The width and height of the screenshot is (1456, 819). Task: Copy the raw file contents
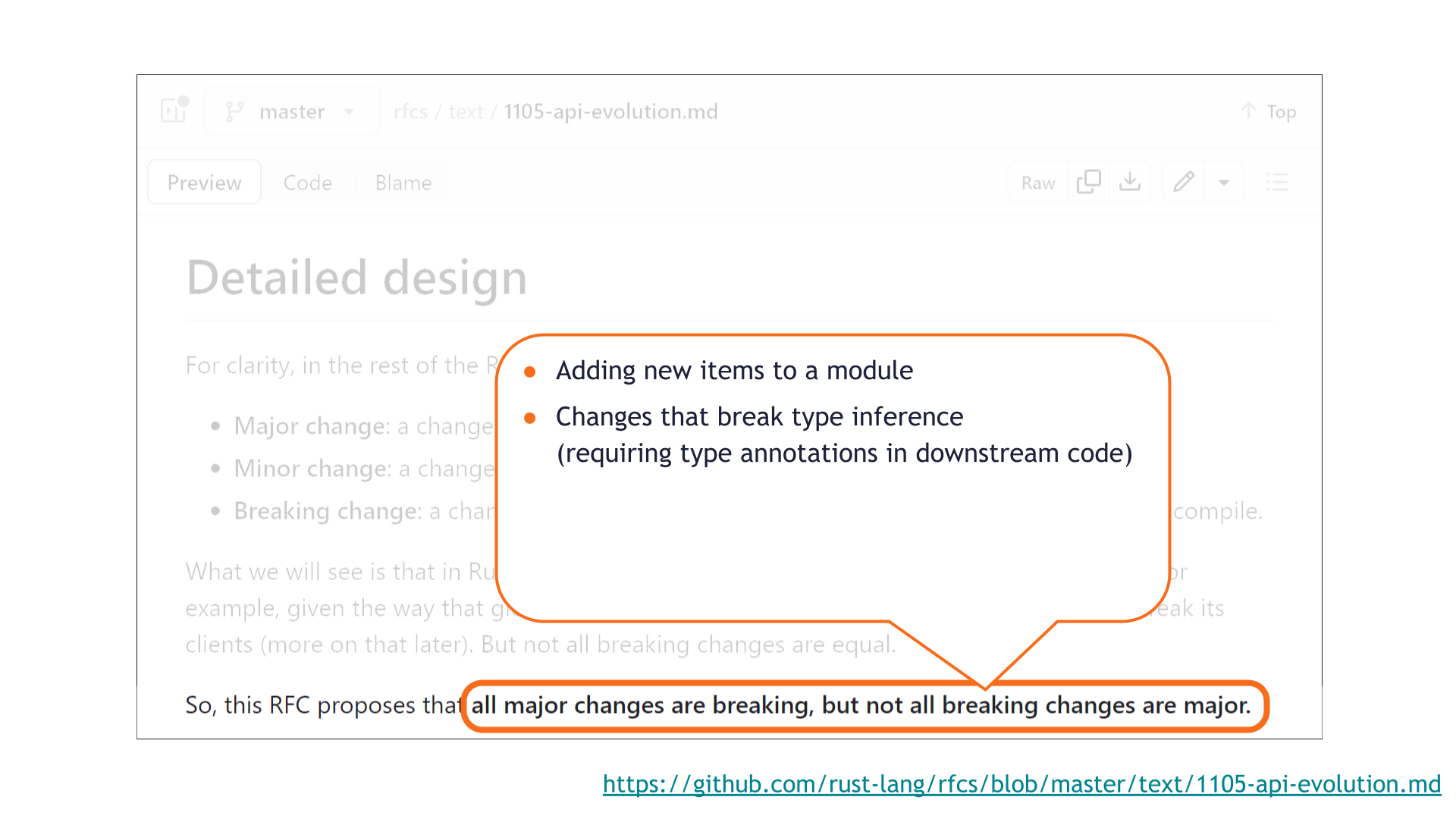[x=1089, y=182]
